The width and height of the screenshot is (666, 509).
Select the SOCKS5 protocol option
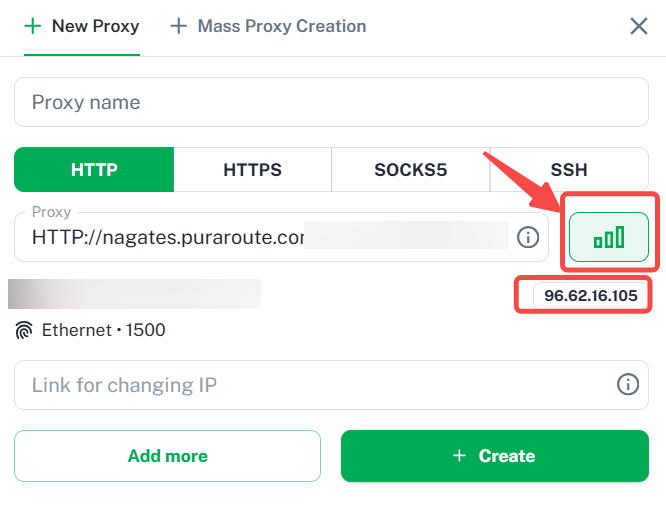[411, 170]
